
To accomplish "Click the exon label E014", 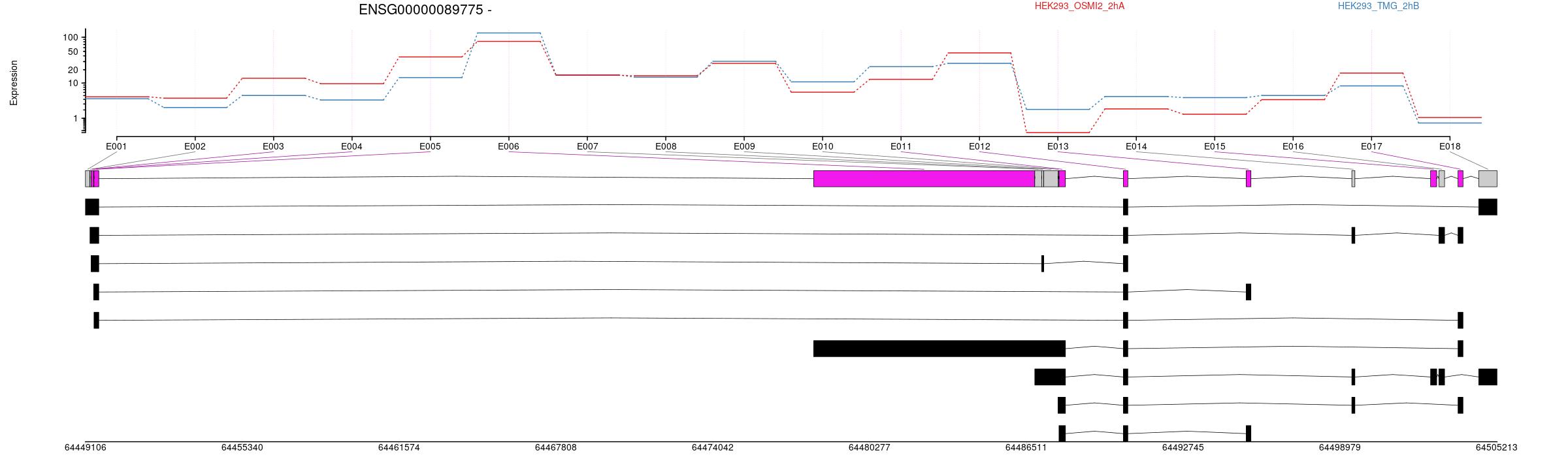I will pos(1136,146).
